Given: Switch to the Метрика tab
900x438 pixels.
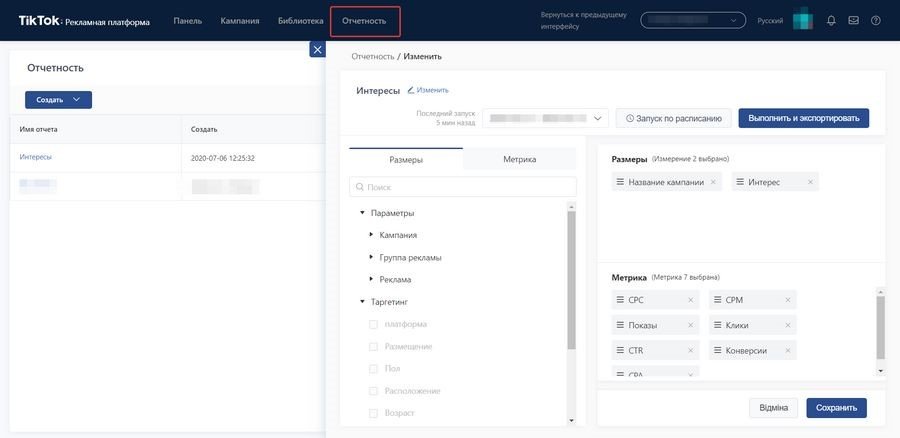Looking at the screenshot, I should (x=519, y=160).
